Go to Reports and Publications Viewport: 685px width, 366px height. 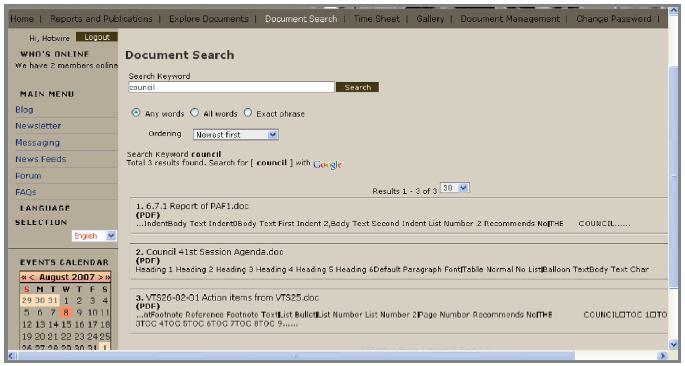pos(101,19)
